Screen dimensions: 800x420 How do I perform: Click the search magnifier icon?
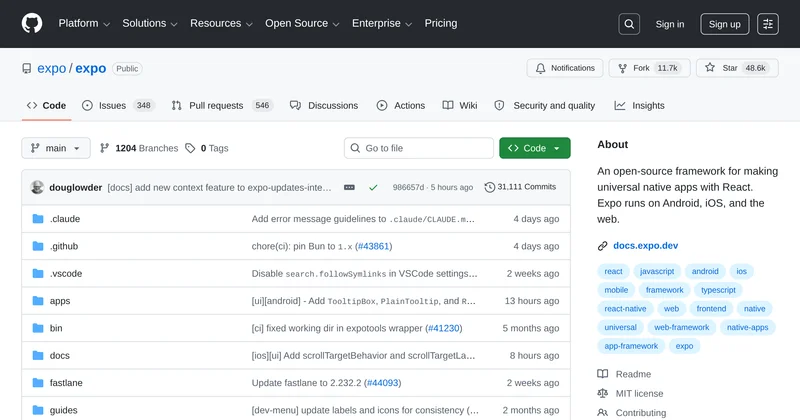click(x=629, y=24)
